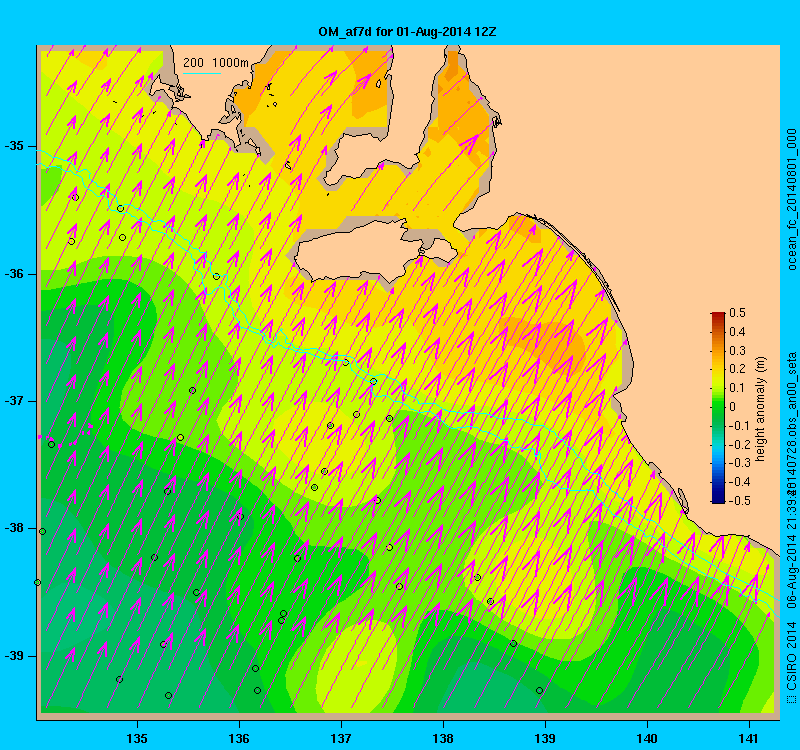Click the 0.1 colorbar tick label
Image resolution: width=800 pixels, height=750 pixels.
(x=737, y=388)
